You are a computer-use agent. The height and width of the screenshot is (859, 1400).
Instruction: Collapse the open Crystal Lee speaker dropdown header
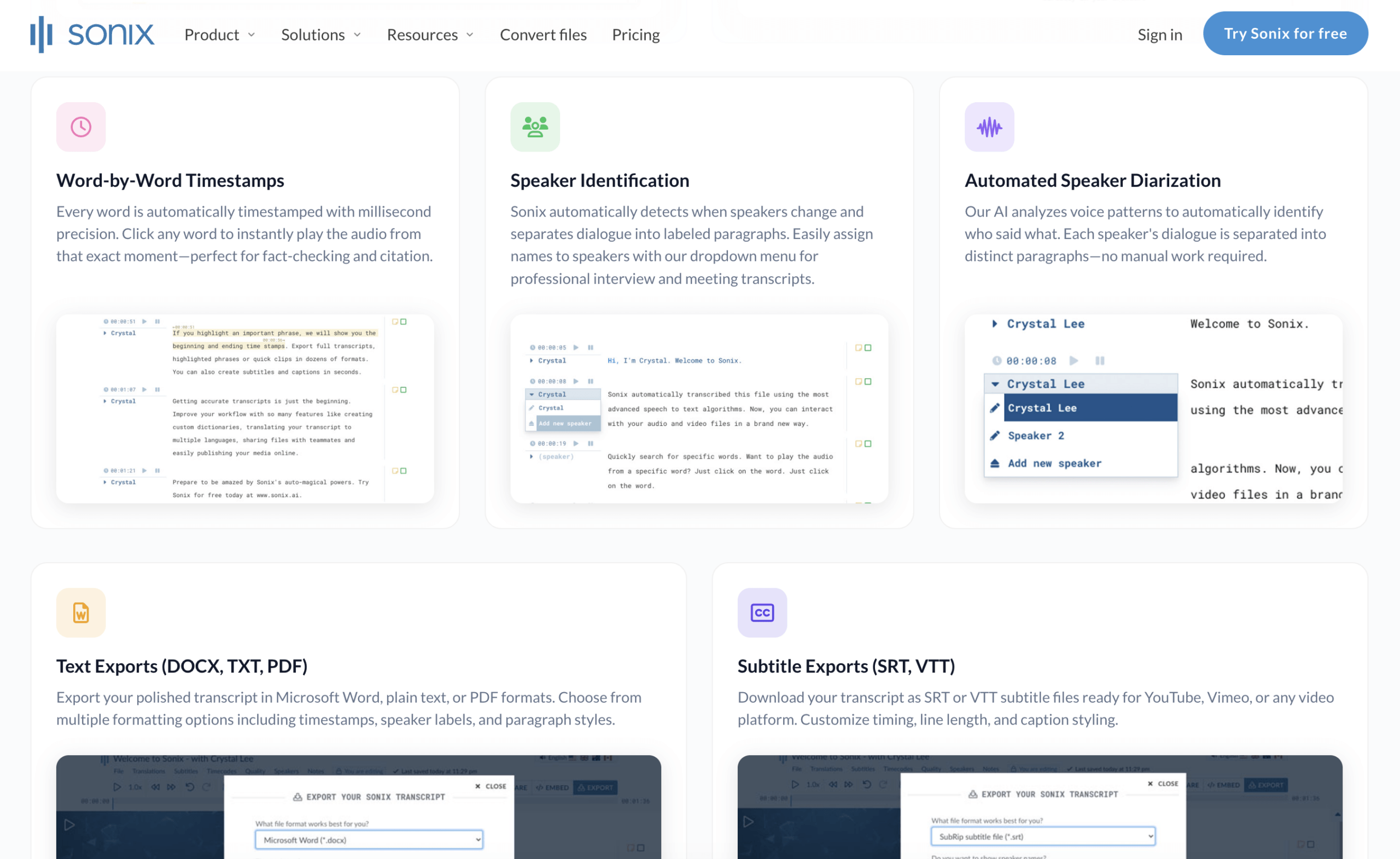point(1081,384)
